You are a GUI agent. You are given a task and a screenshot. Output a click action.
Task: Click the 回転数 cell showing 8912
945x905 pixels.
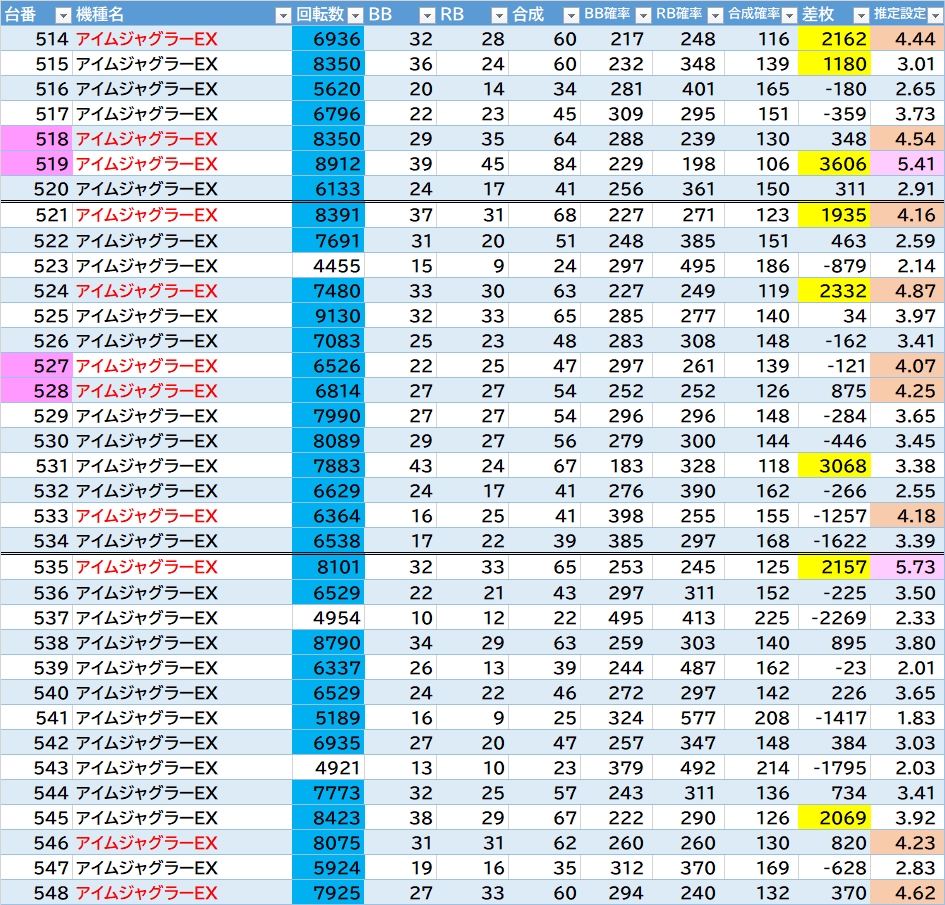pyautogui.click(x=328, y=164)
